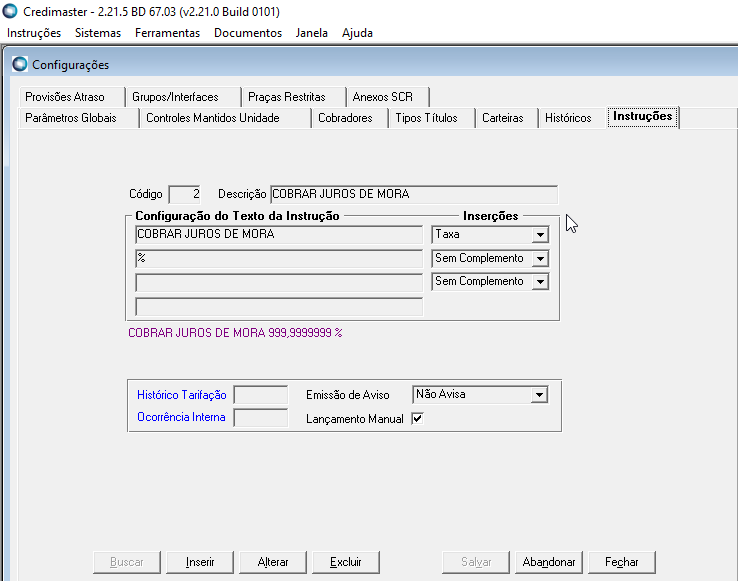Click the Histórico Tarifação link label
Image resolution: width=738 pixels, height=581 pixels.
pos(182,395)
